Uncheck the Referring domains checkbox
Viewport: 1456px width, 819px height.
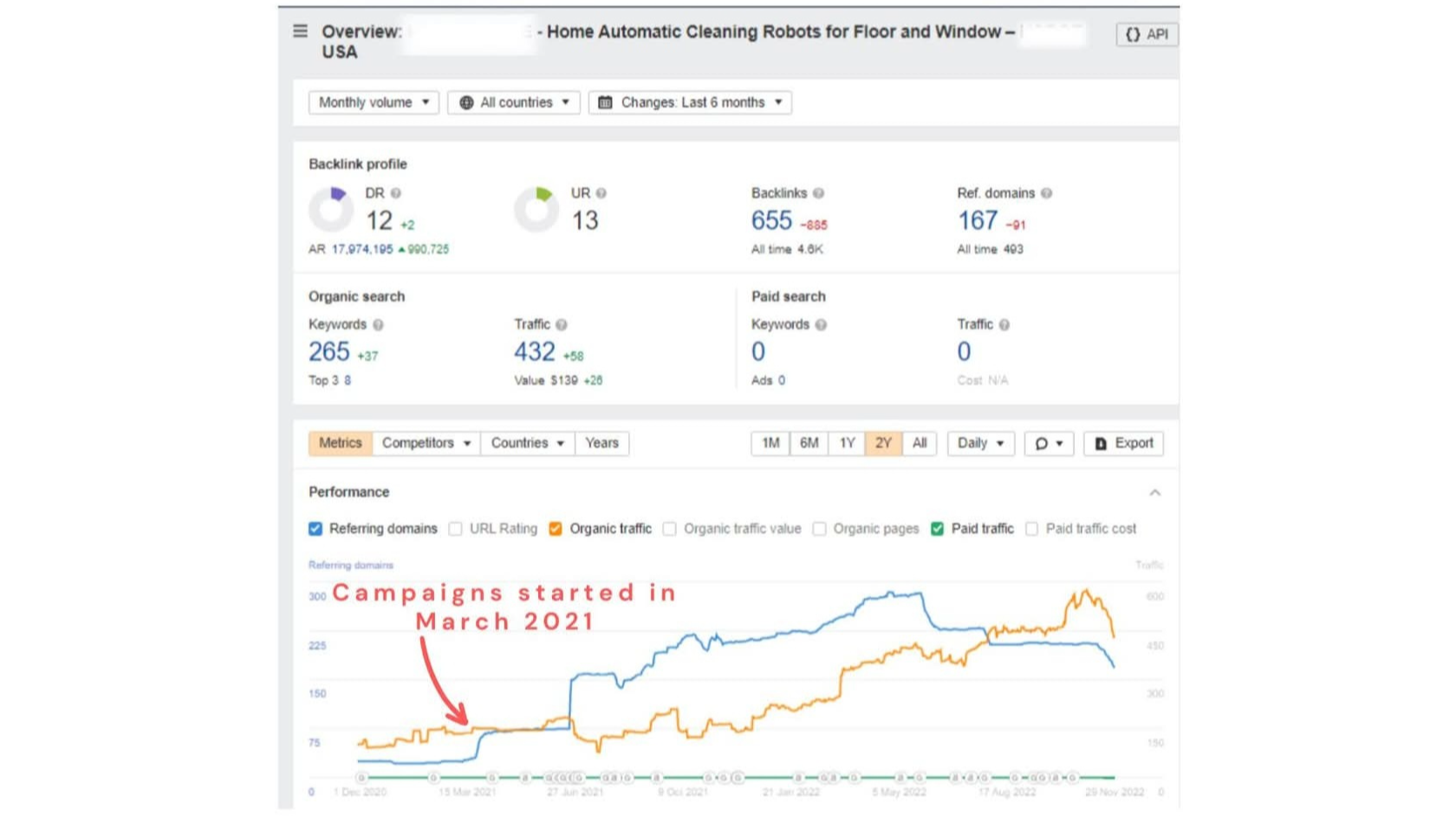click(x=315, y=529)
